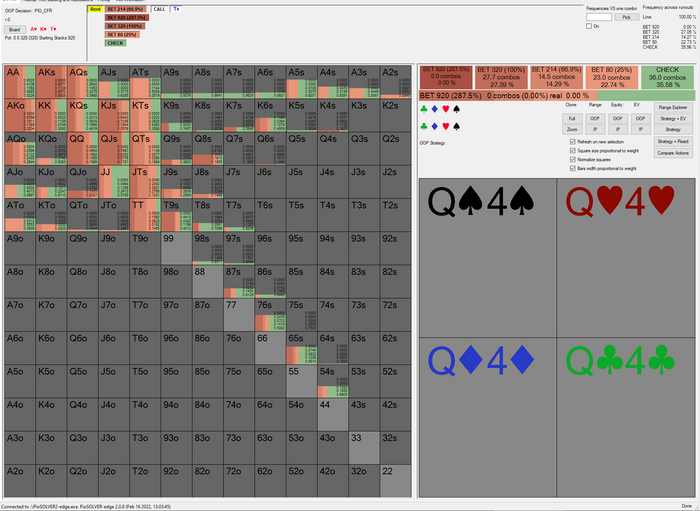Image resolution: width=700 pixels, height=511 pixels.
Task: Click the Q♠4♠ combo tile
Action: click(x=488, y=258)
